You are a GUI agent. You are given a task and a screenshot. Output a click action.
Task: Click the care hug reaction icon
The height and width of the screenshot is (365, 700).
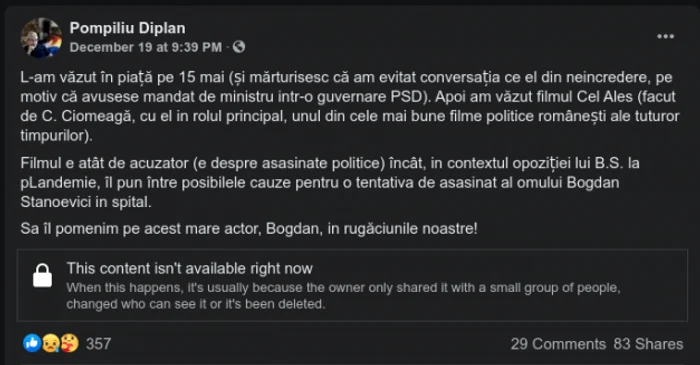(69, 343)
